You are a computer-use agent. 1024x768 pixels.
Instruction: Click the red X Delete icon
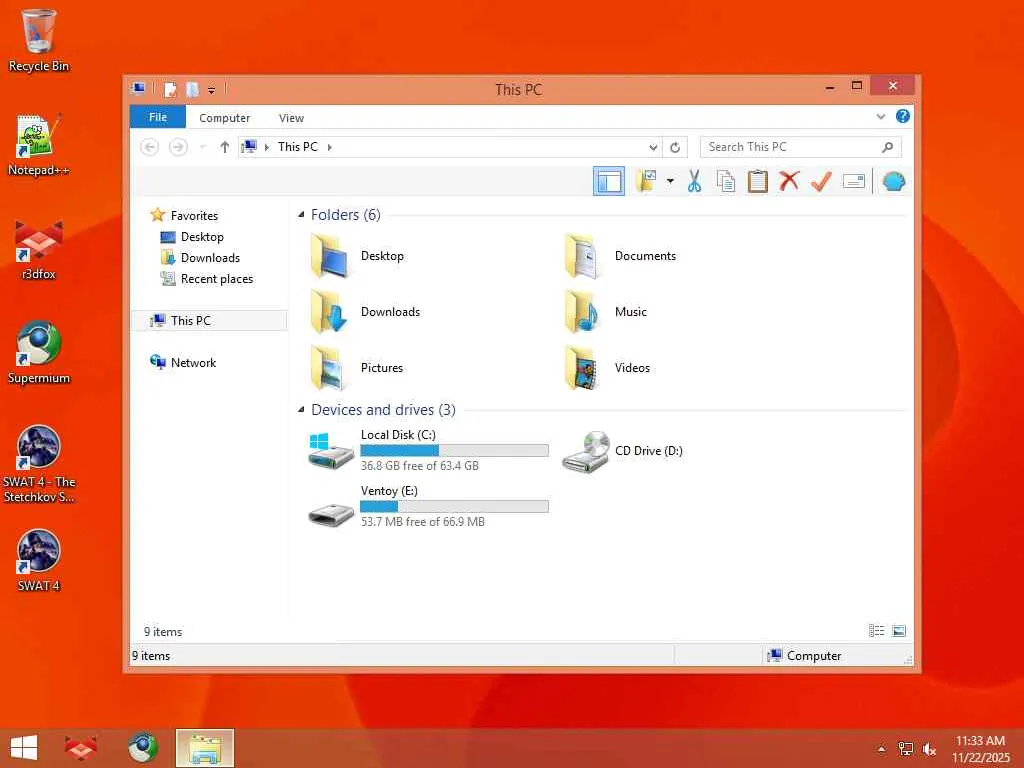click(x=789, y=181)
